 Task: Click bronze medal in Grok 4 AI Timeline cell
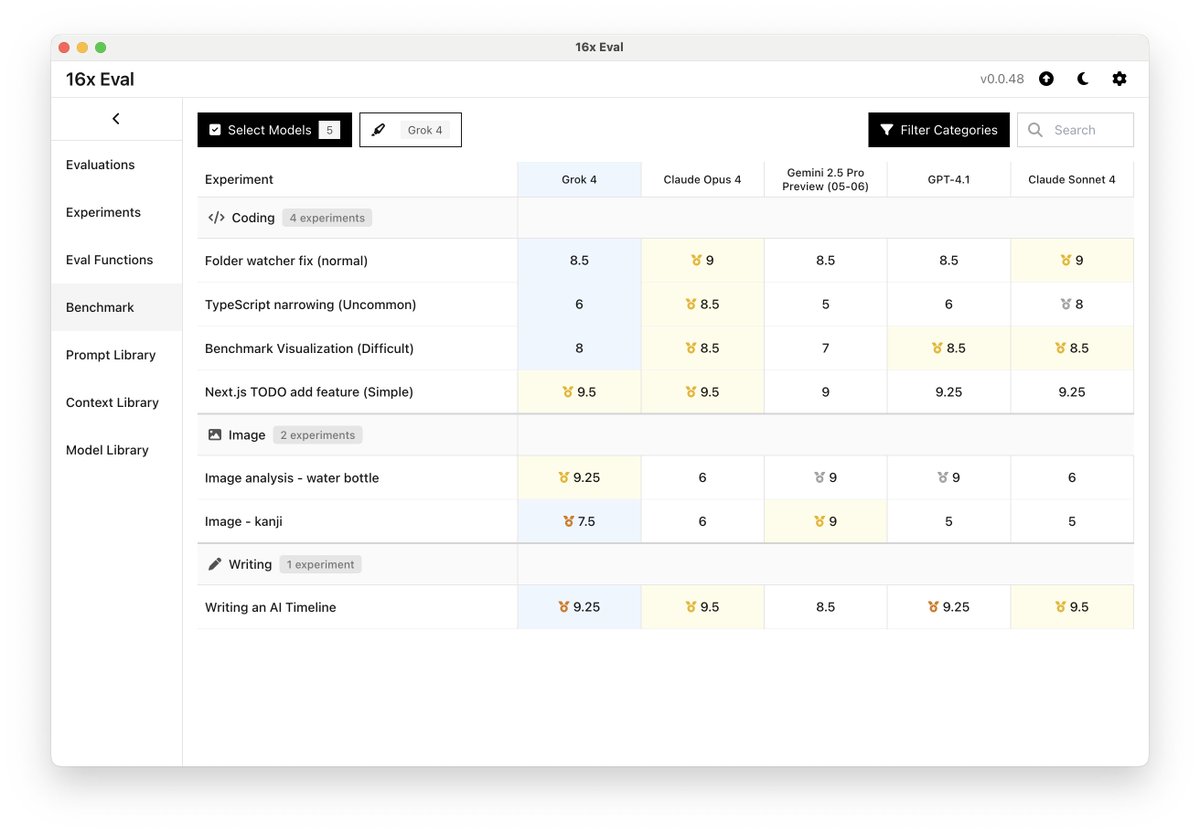[x=564, y=607]
